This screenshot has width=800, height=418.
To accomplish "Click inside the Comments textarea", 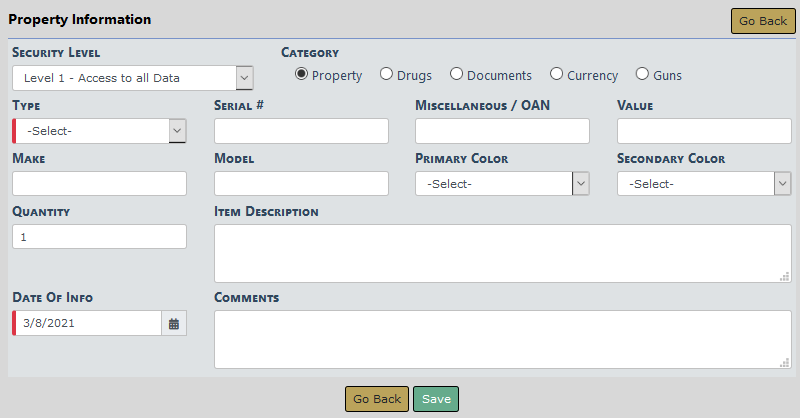I will [502, 339].
